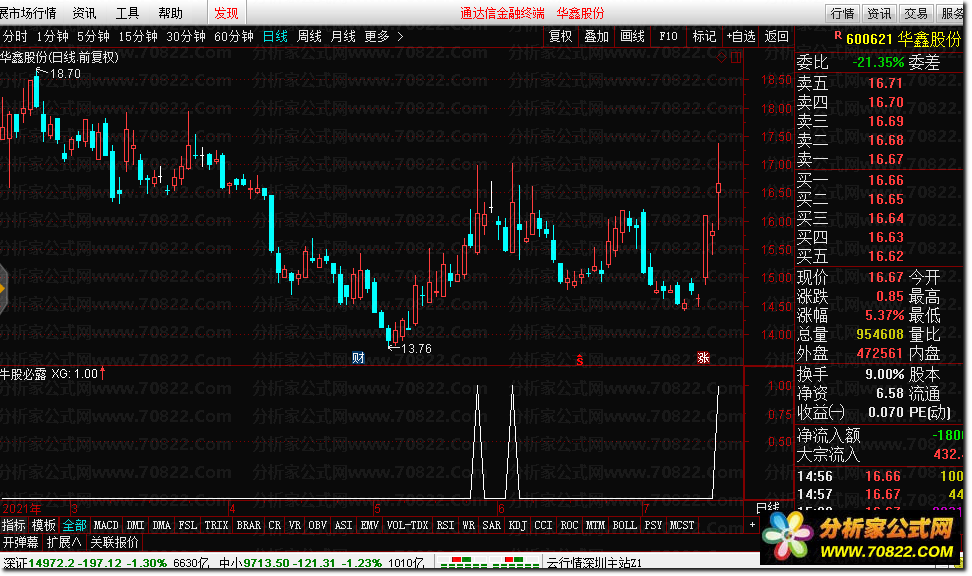Click the 叠加 overlay button

[x=596, y=37]
